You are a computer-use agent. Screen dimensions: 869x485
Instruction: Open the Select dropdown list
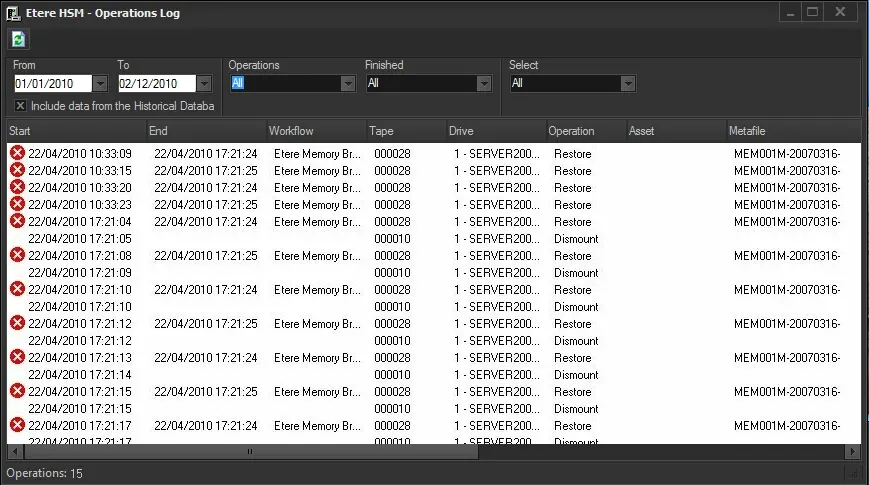point(627,84)
